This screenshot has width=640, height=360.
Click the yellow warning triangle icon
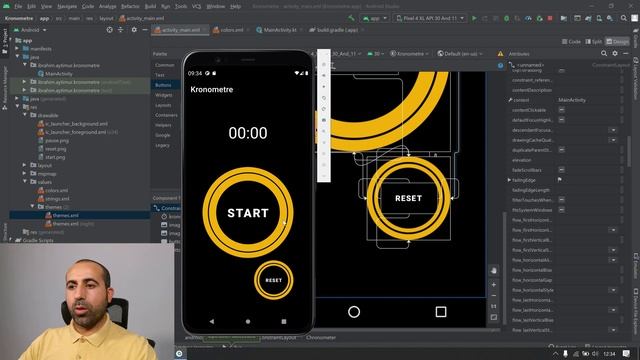500,53
